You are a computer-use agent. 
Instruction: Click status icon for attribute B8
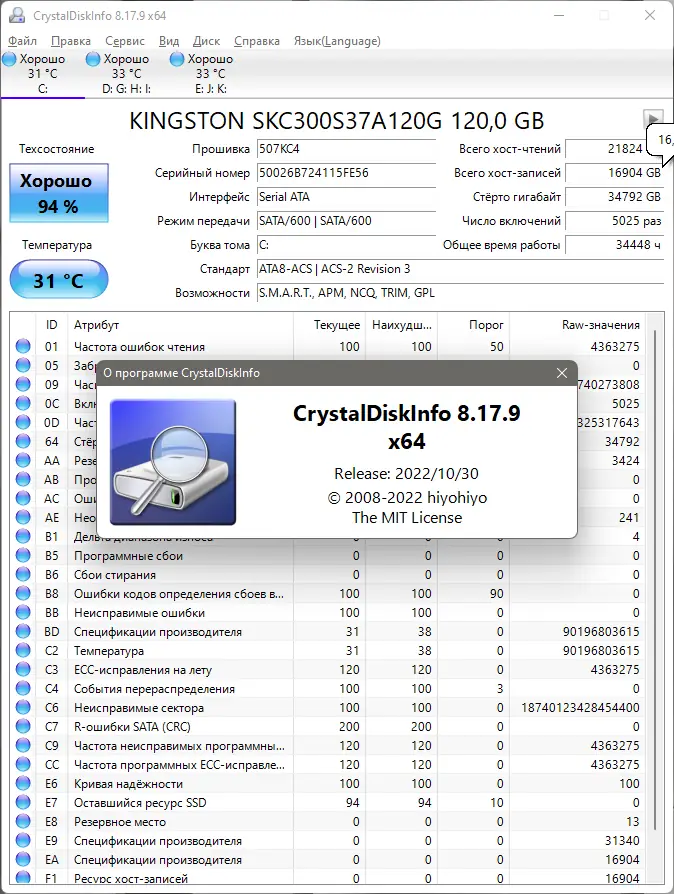tap(23, 594)
